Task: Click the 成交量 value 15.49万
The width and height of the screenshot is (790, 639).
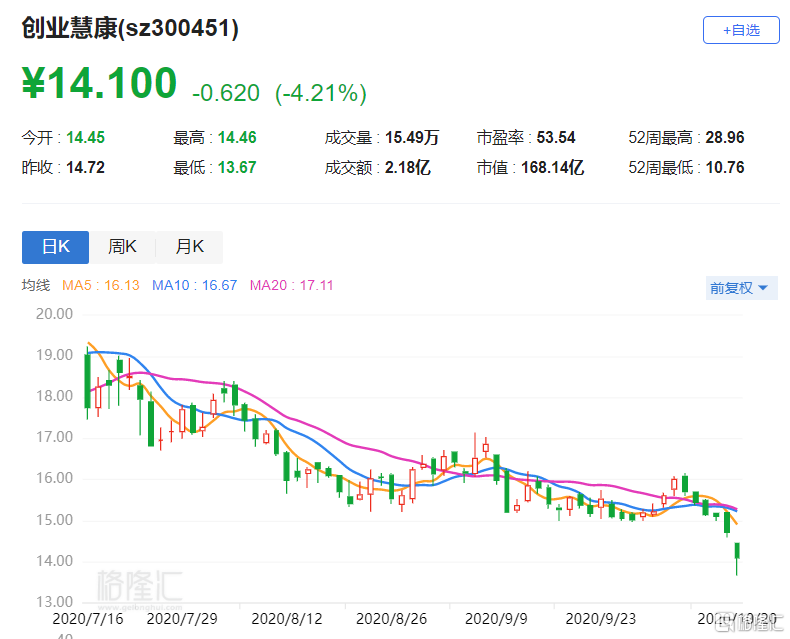Action: [412, 138]
